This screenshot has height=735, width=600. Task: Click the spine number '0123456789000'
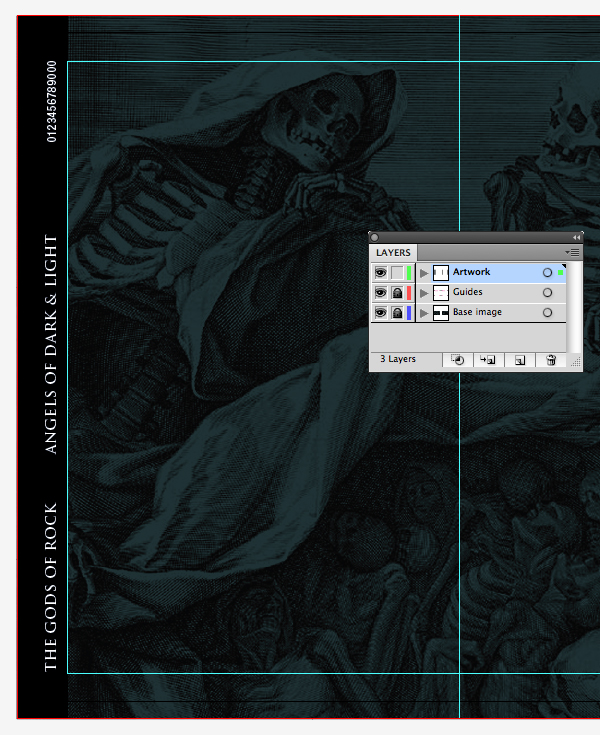click(x=52, y=101)
